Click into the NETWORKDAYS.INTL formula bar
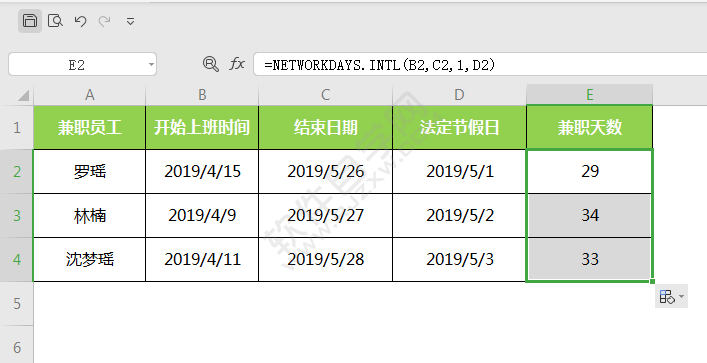This screenshot has height=363, width=707. [x=480, y=64]
